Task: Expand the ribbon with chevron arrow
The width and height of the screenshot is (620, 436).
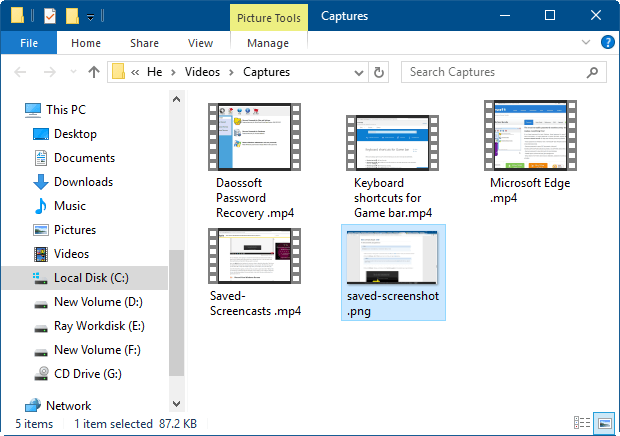Action: (587, 44)
